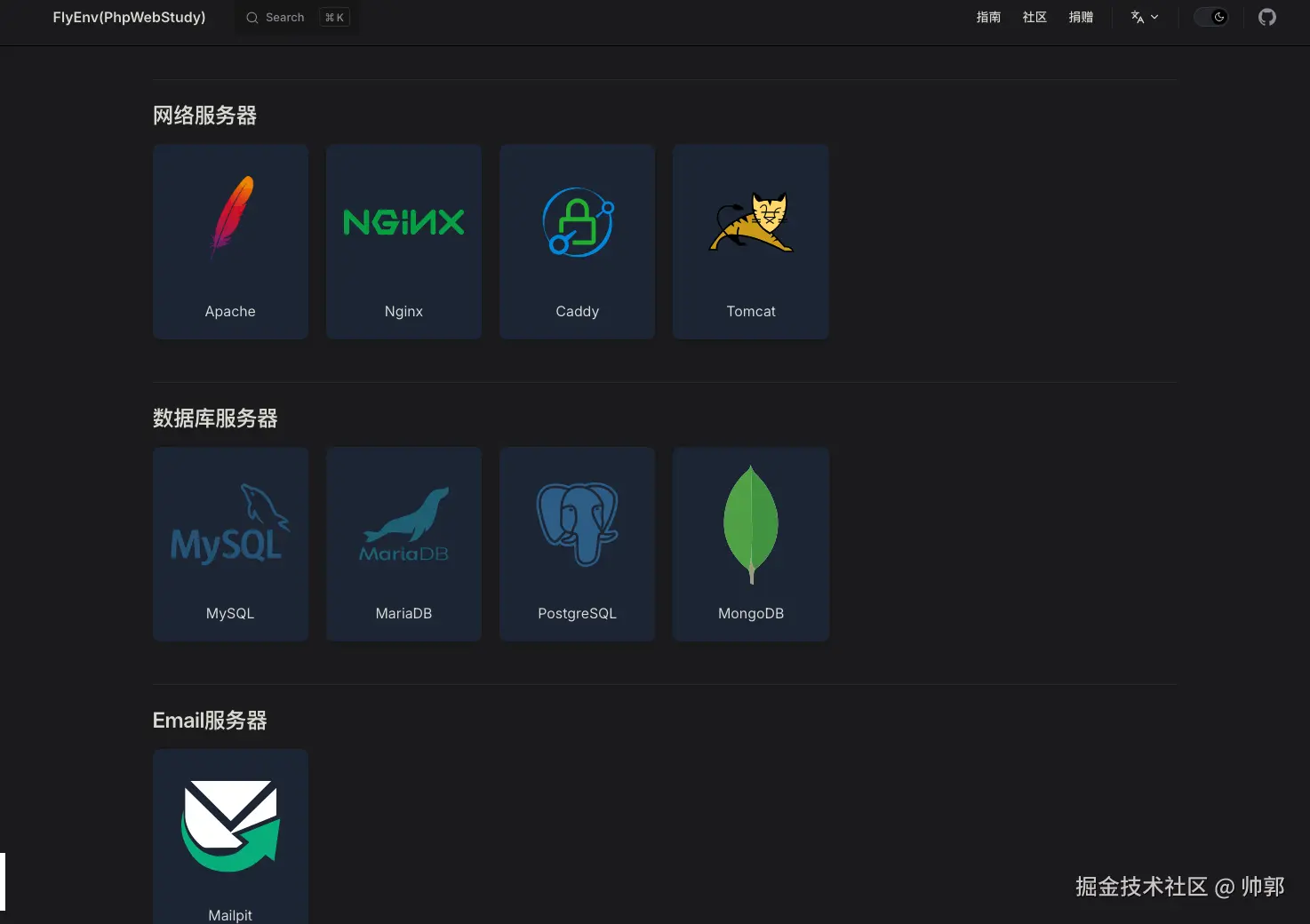Click the green NGINX logo
Viewport: 1310px width, 924px height.
[x=403, y=222]
